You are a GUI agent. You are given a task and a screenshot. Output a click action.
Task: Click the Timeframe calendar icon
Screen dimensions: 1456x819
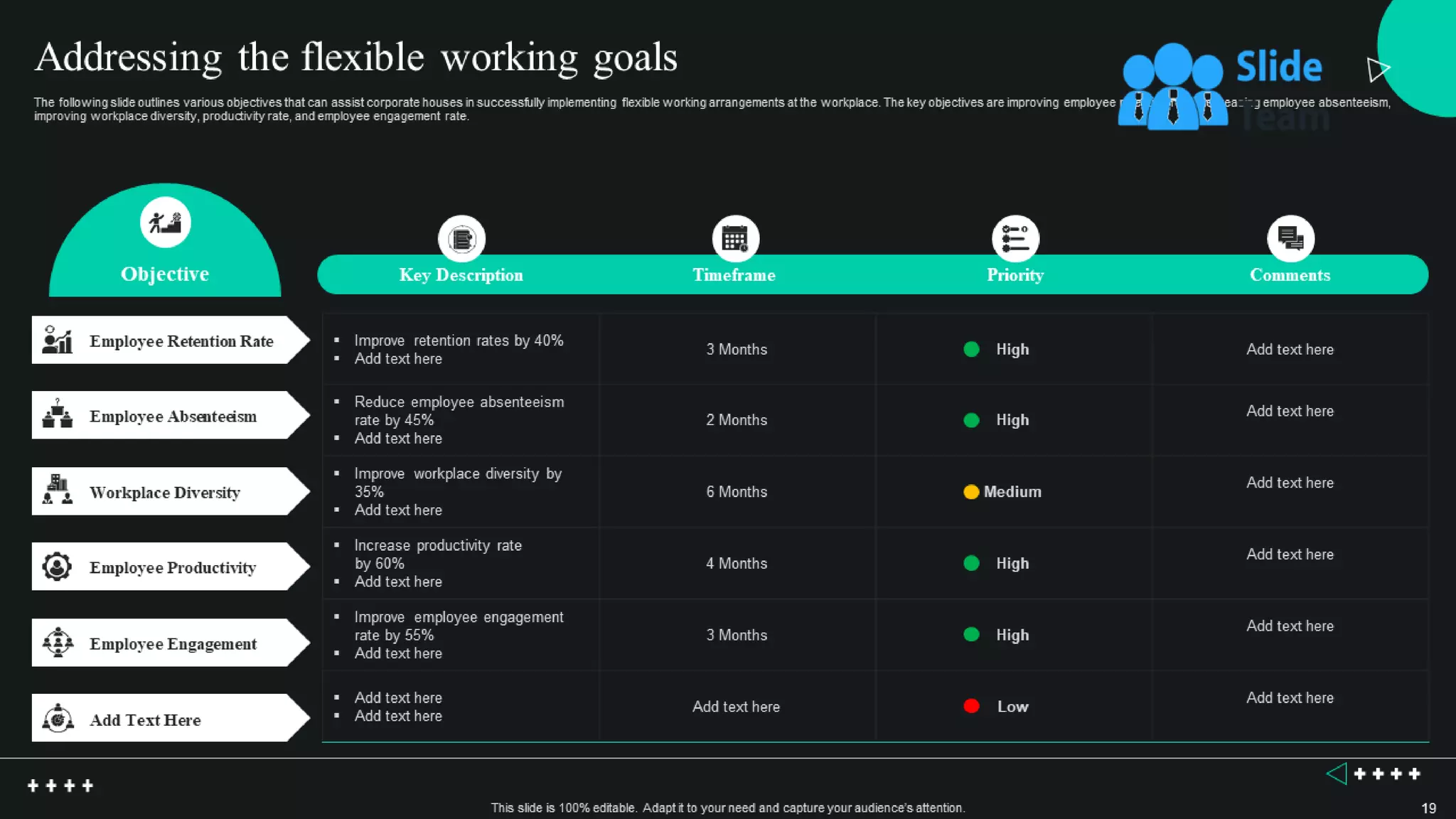pyautogui.click(x=735, y=239)
